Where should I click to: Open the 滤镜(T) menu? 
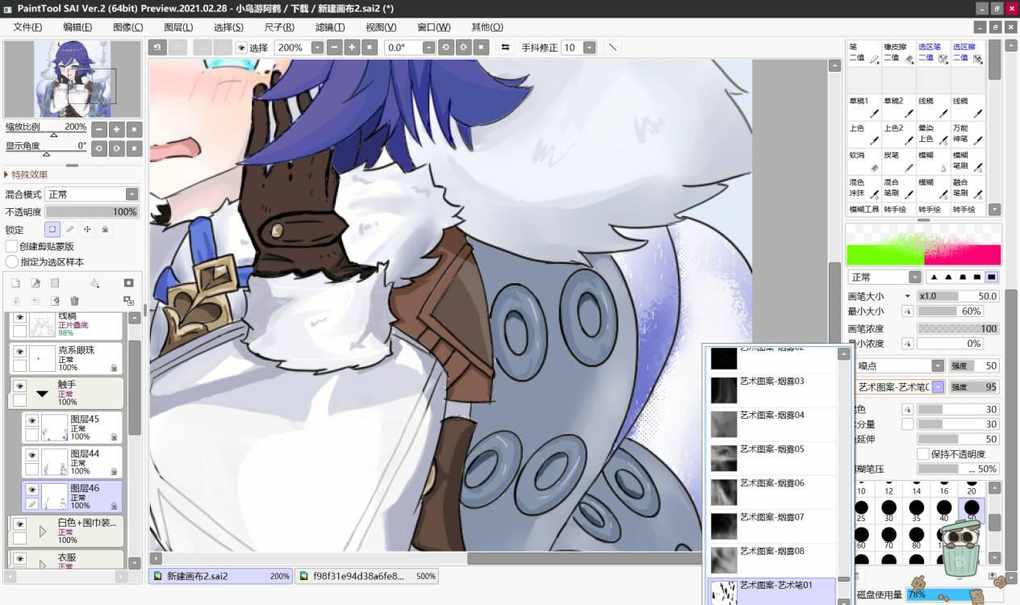329,27
